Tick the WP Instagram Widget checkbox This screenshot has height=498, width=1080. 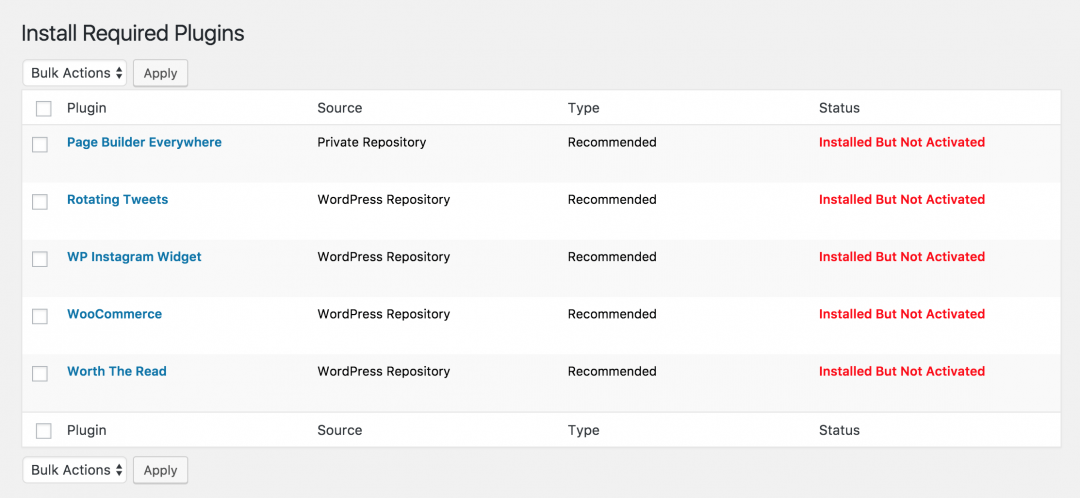[40, 259]
